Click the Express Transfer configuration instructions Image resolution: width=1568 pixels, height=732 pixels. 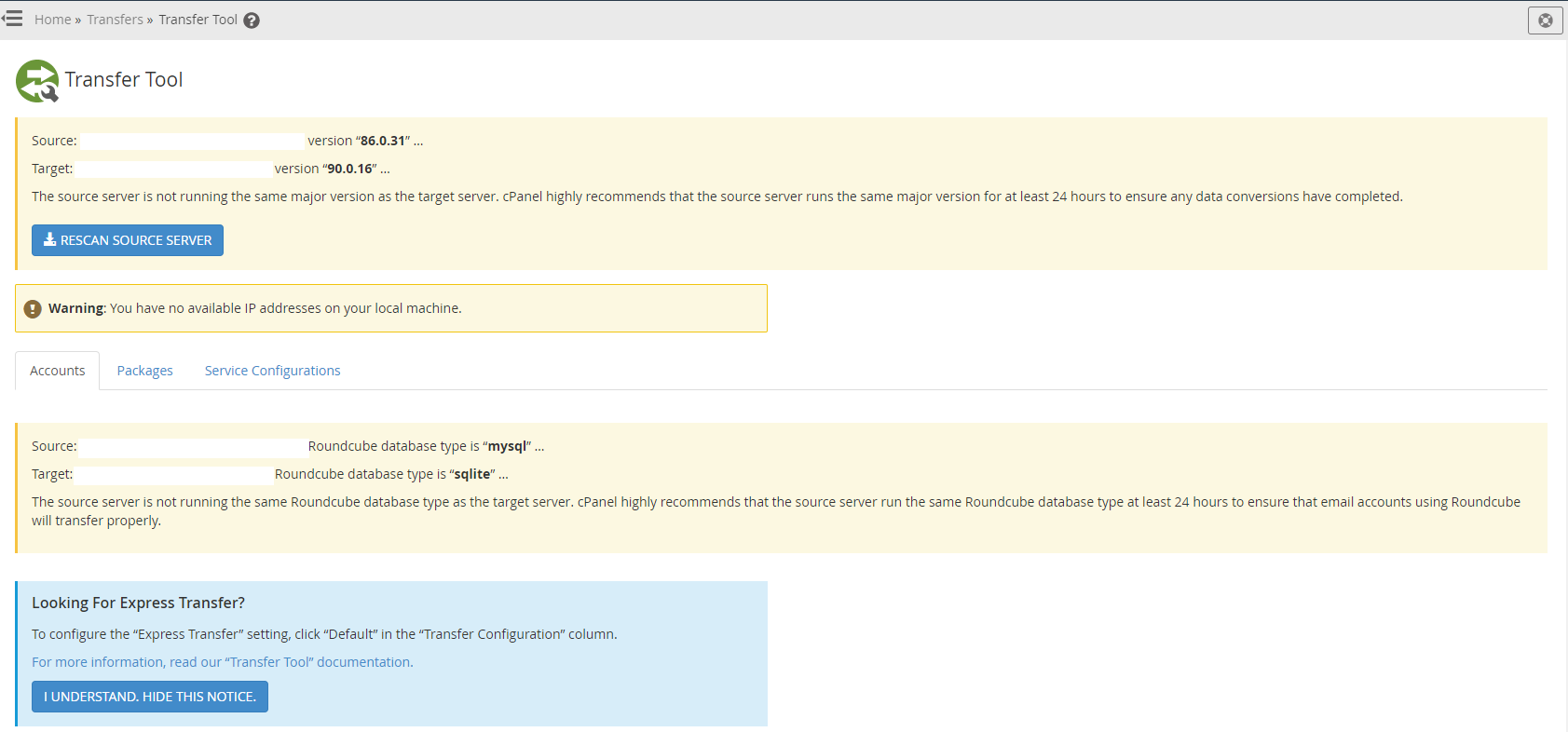(x=324, y=634)
